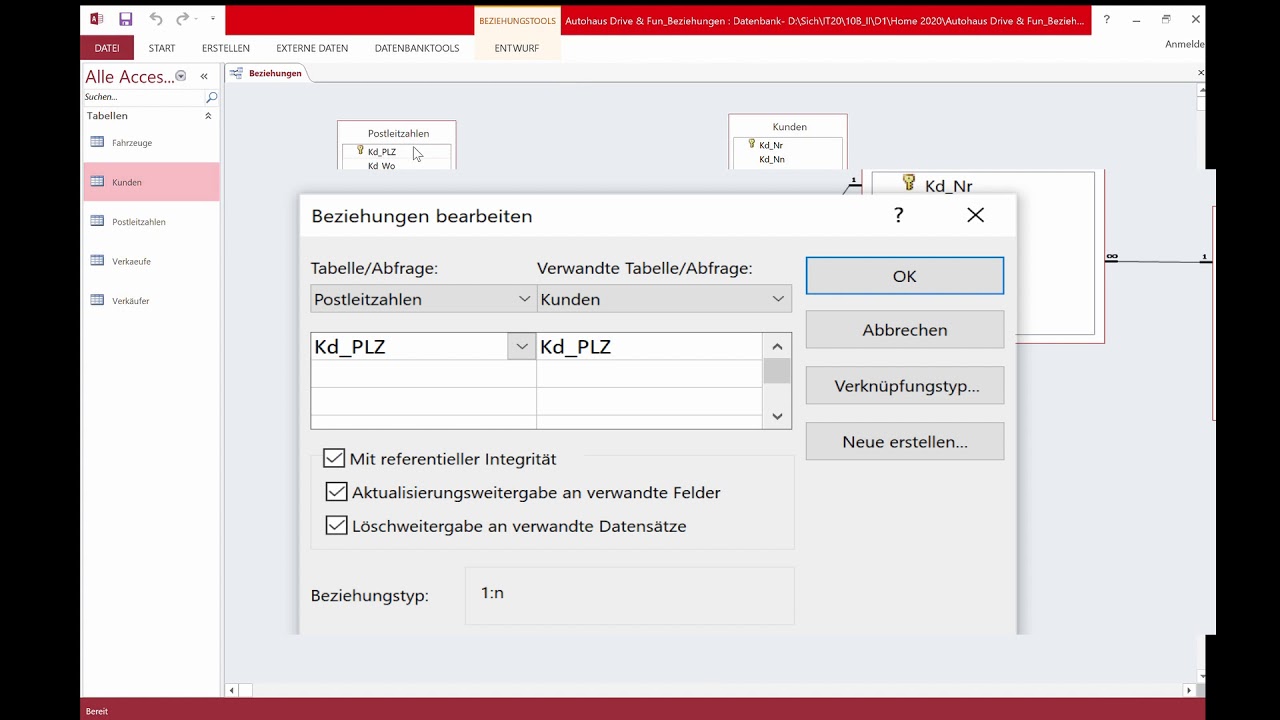Click Kd_PLZ field in Postleitzahlen table box
The height and width of the screenshot is (720, 1280).
coord(382,152)
